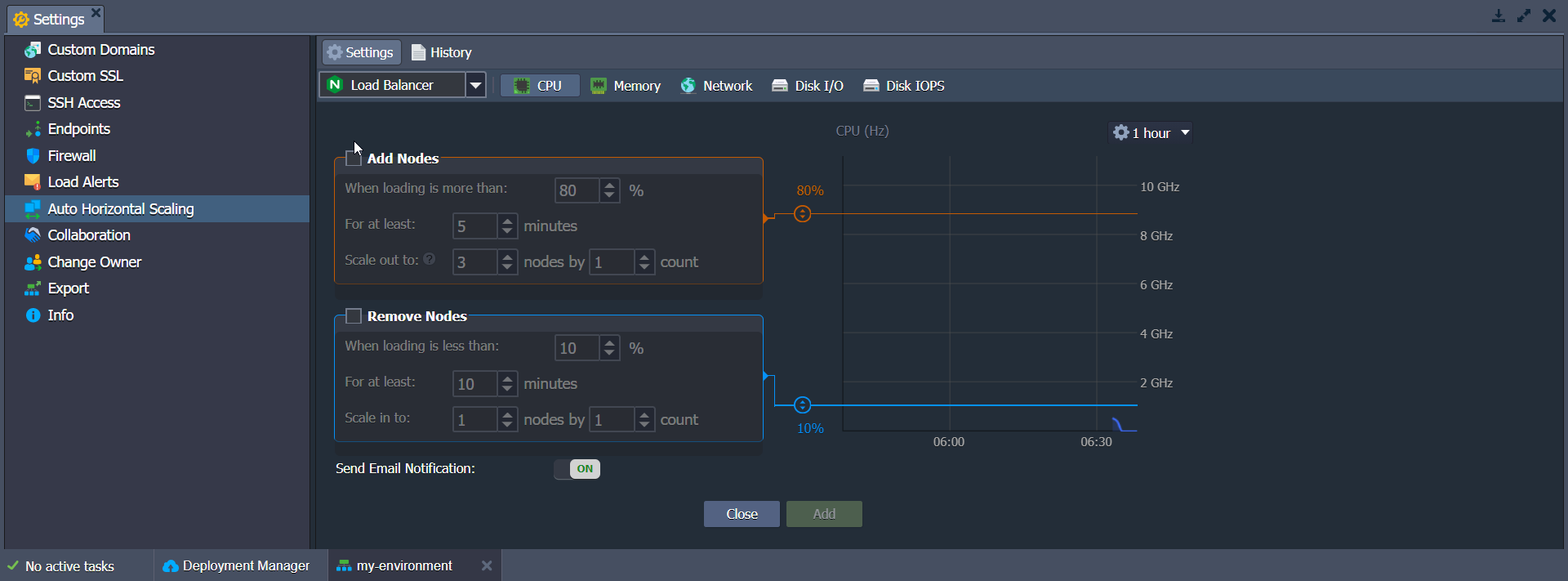Image resolution: width=1568 pixels, height=581 pixels.
Task: Switch to the History tab
Action: pos(442,52)
